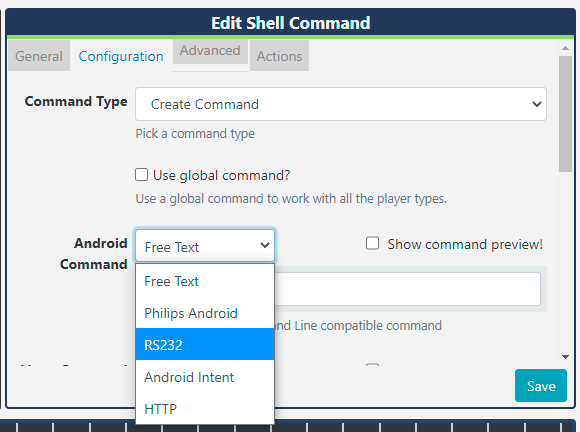The height and width of the screenshot is (432, 580).
Task: Pick Android Intent from the list
Action: click(205, 377)
